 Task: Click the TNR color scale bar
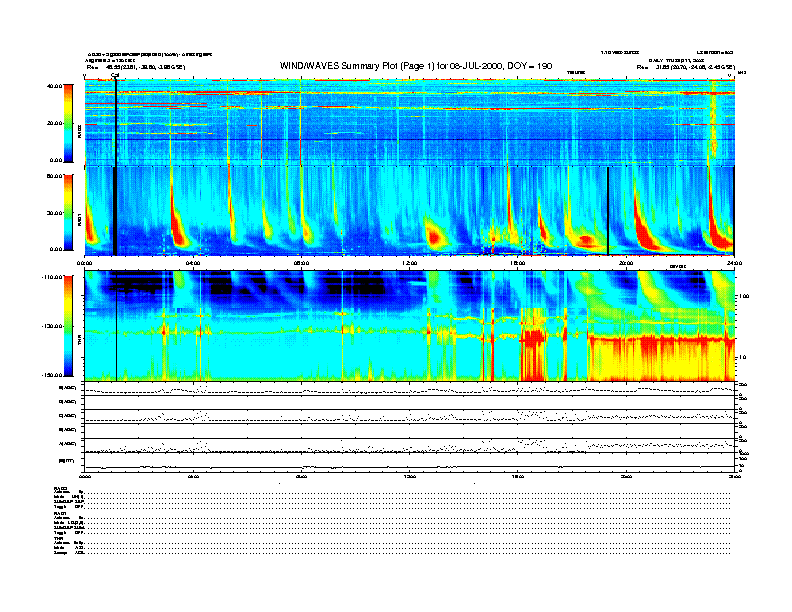click(x=68, y=326)
